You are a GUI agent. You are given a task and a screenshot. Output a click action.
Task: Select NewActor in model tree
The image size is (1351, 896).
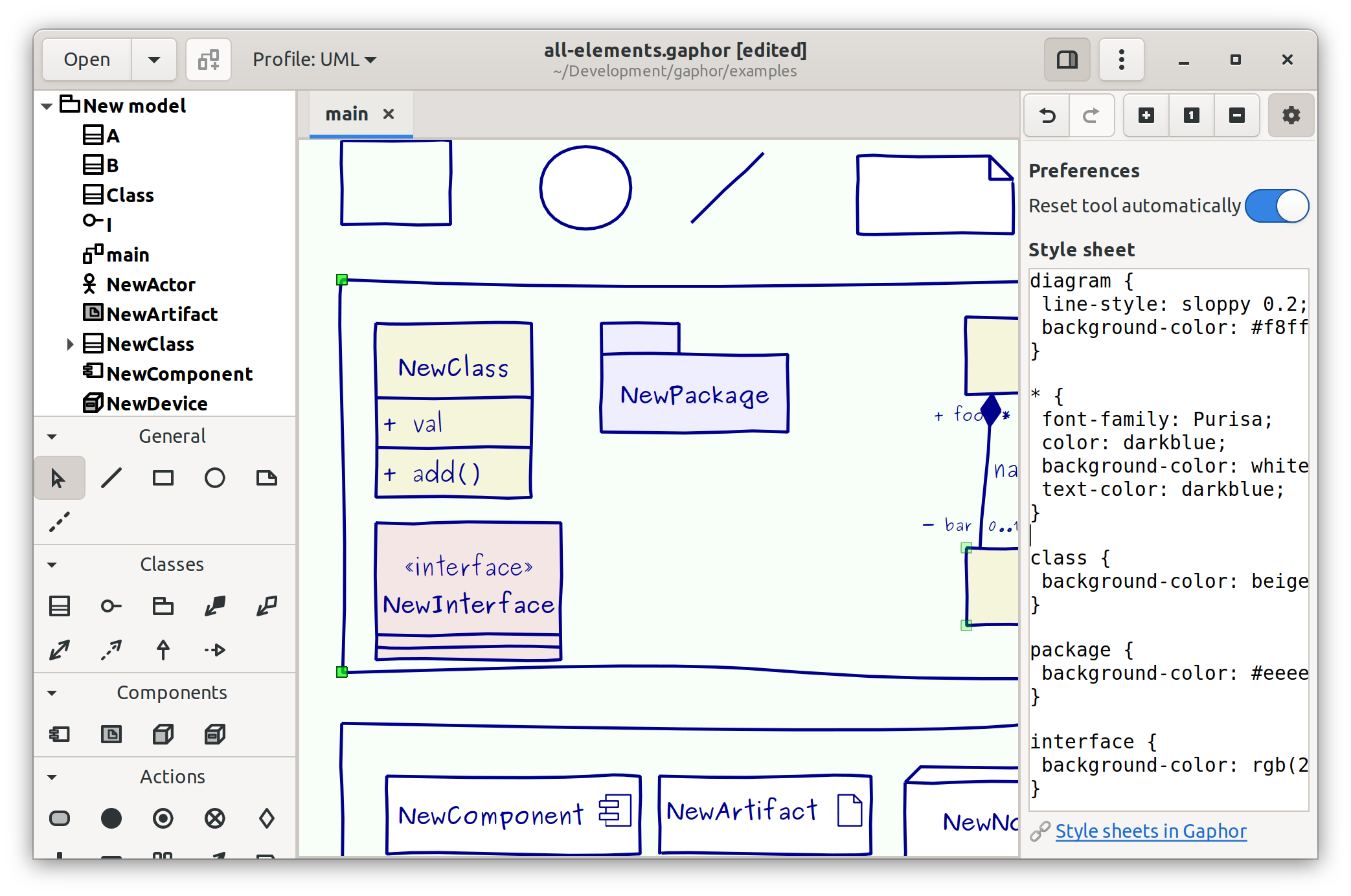coord(151,284)
